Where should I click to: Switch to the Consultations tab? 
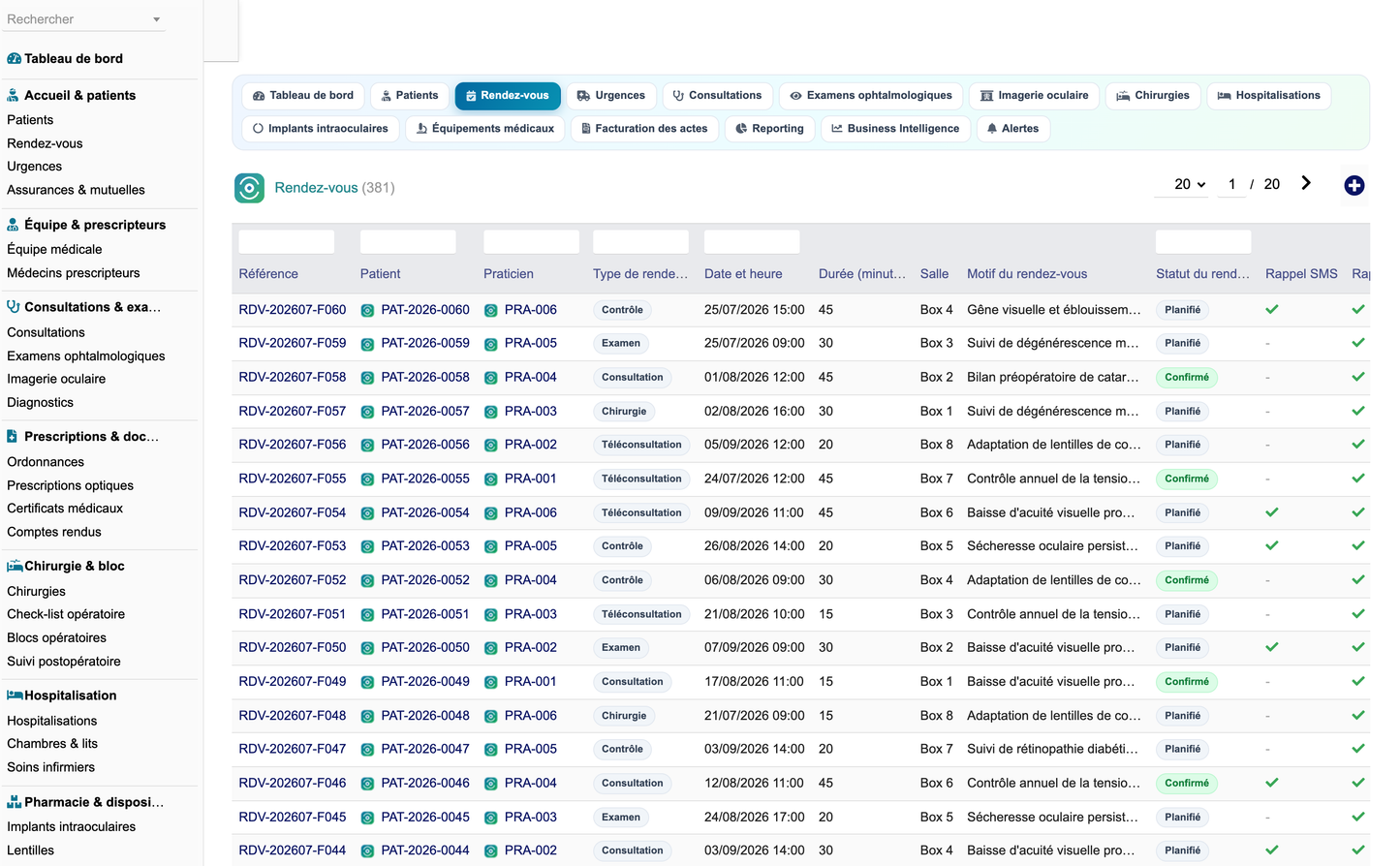point(717,96)
